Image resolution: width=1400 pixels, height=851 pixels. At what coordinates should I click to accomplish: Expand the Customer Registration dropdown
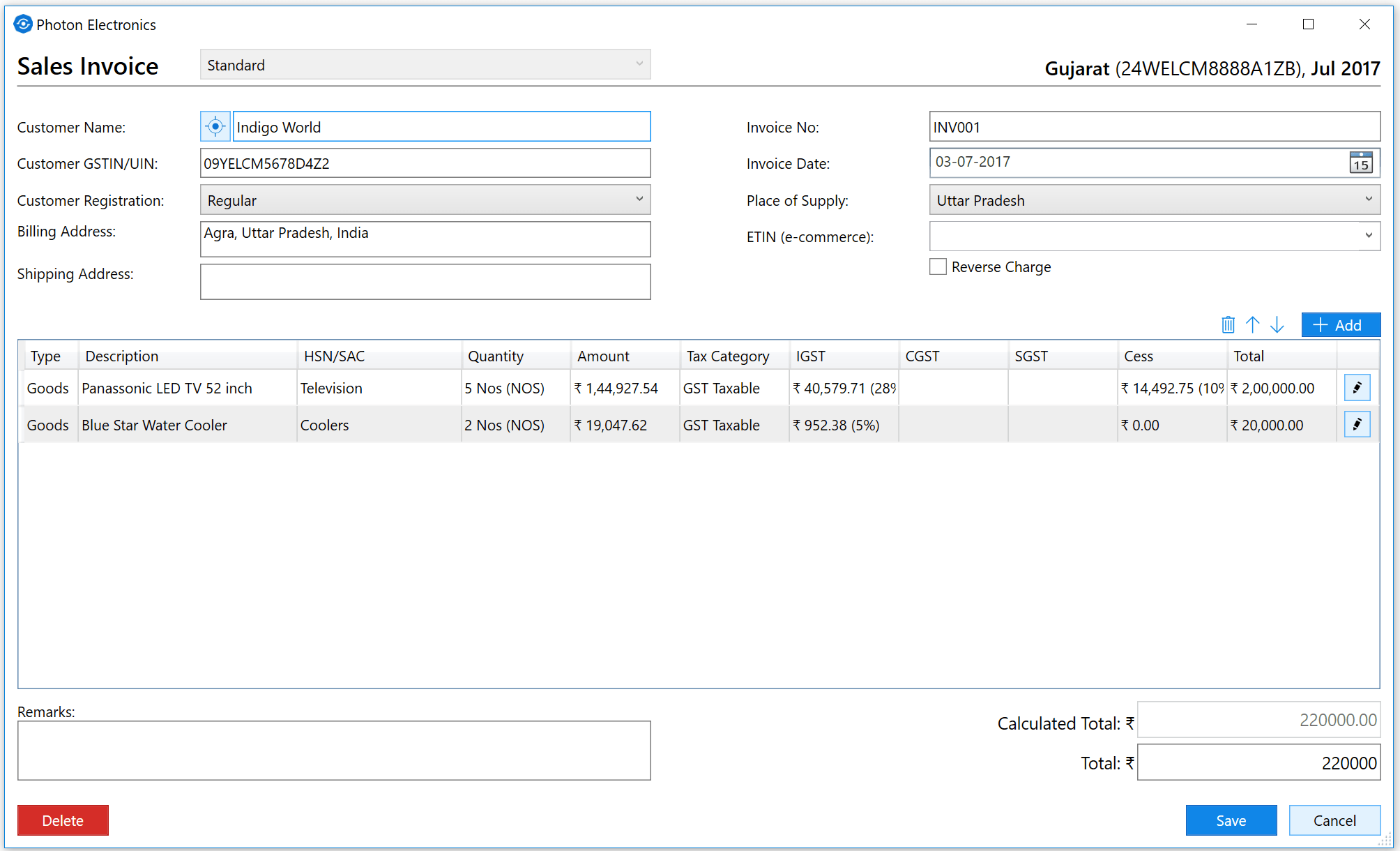click(x=425, y=200)
